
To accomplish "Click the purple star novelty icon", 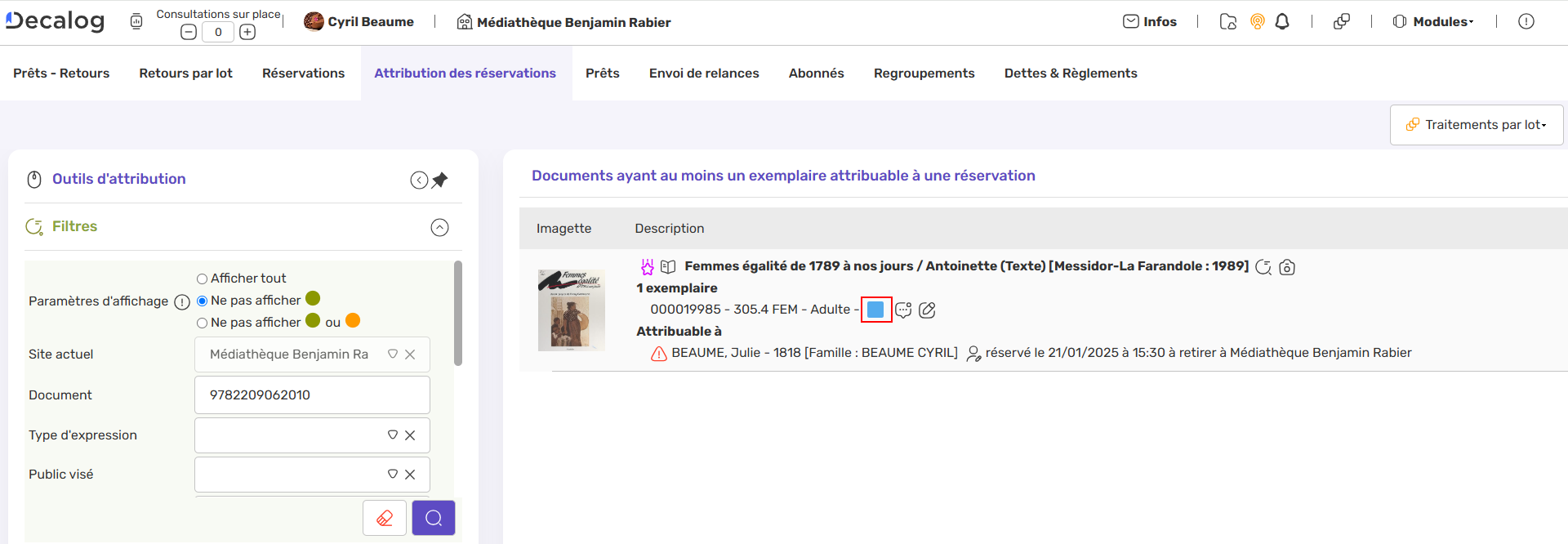I will 647,266.
